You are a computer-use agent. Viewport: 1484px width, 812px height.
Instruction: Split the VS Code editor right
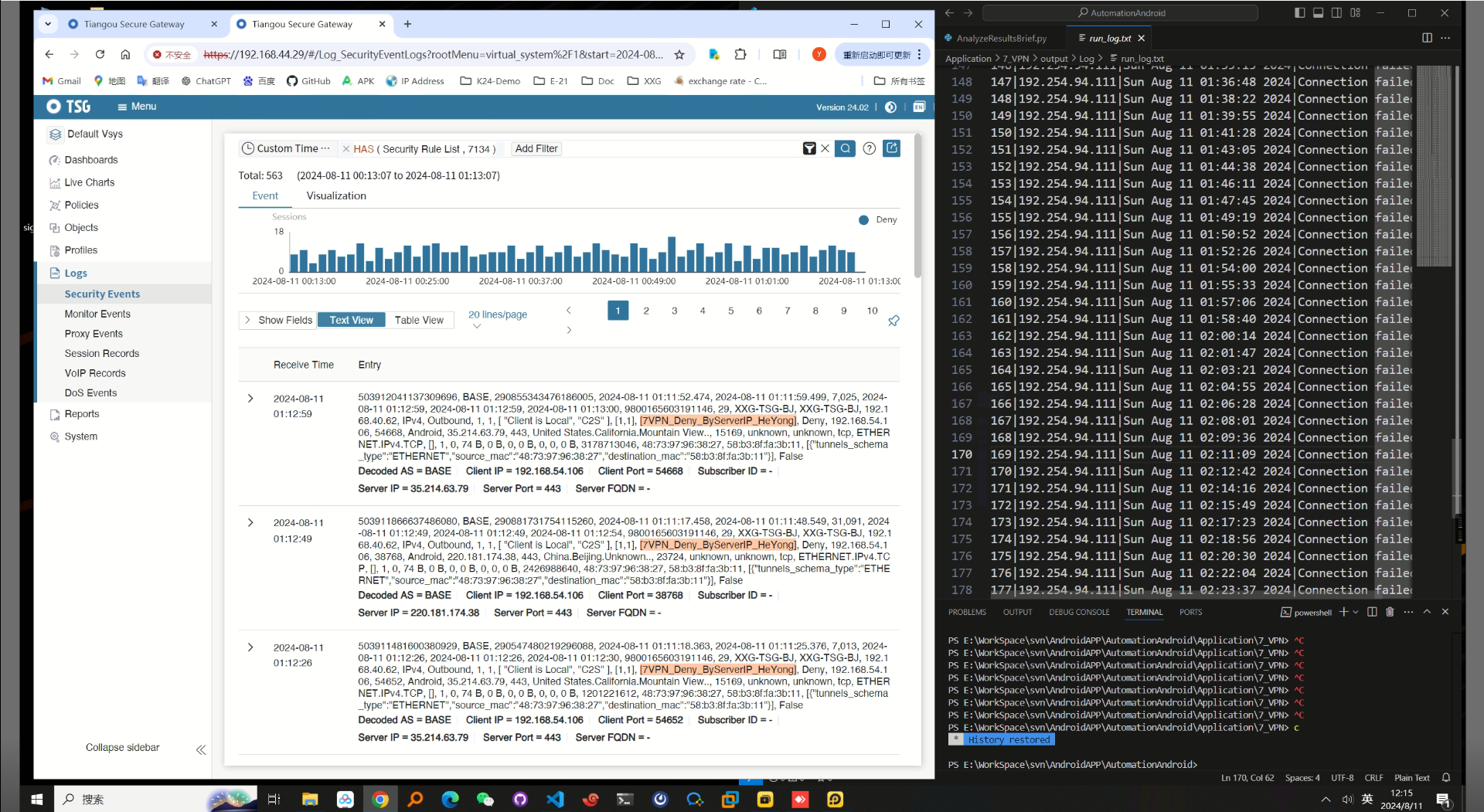[1427, 38]
